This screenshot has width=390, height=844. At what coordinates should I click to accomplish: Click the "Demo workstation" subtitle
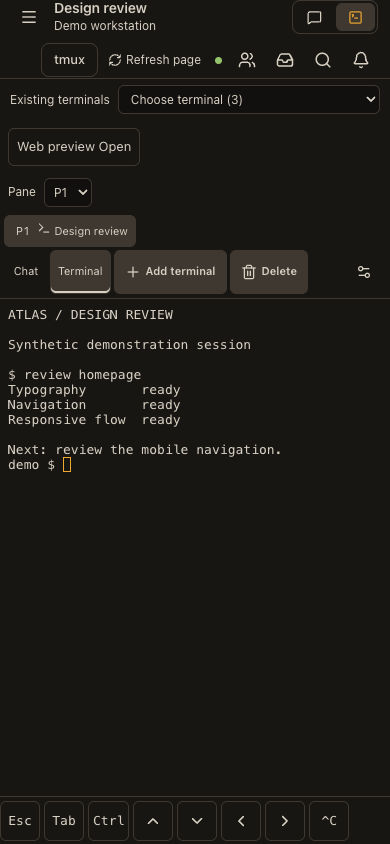pos(105,26)
